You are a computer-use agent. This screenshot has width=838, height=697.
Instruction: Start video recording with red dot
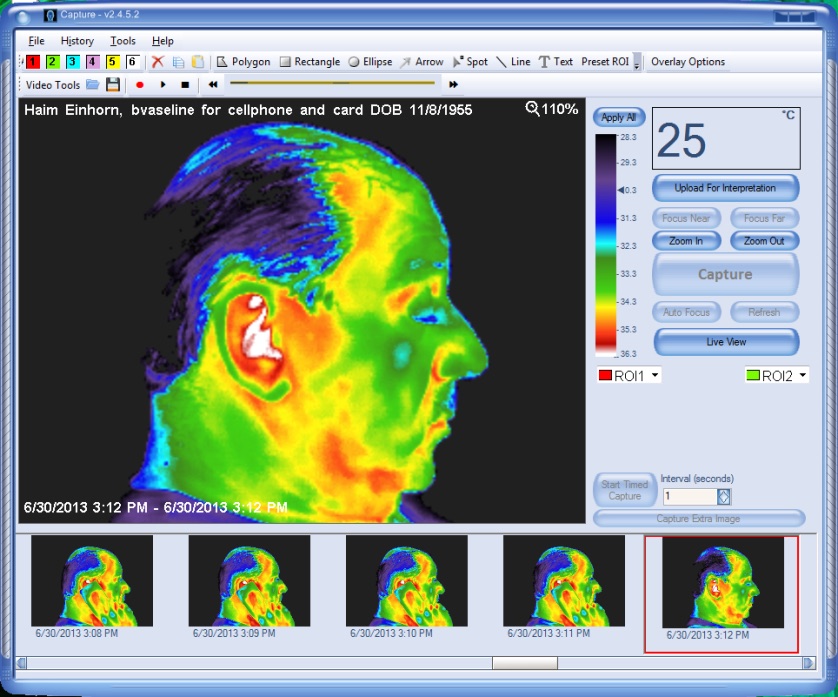tap(140, 84)
